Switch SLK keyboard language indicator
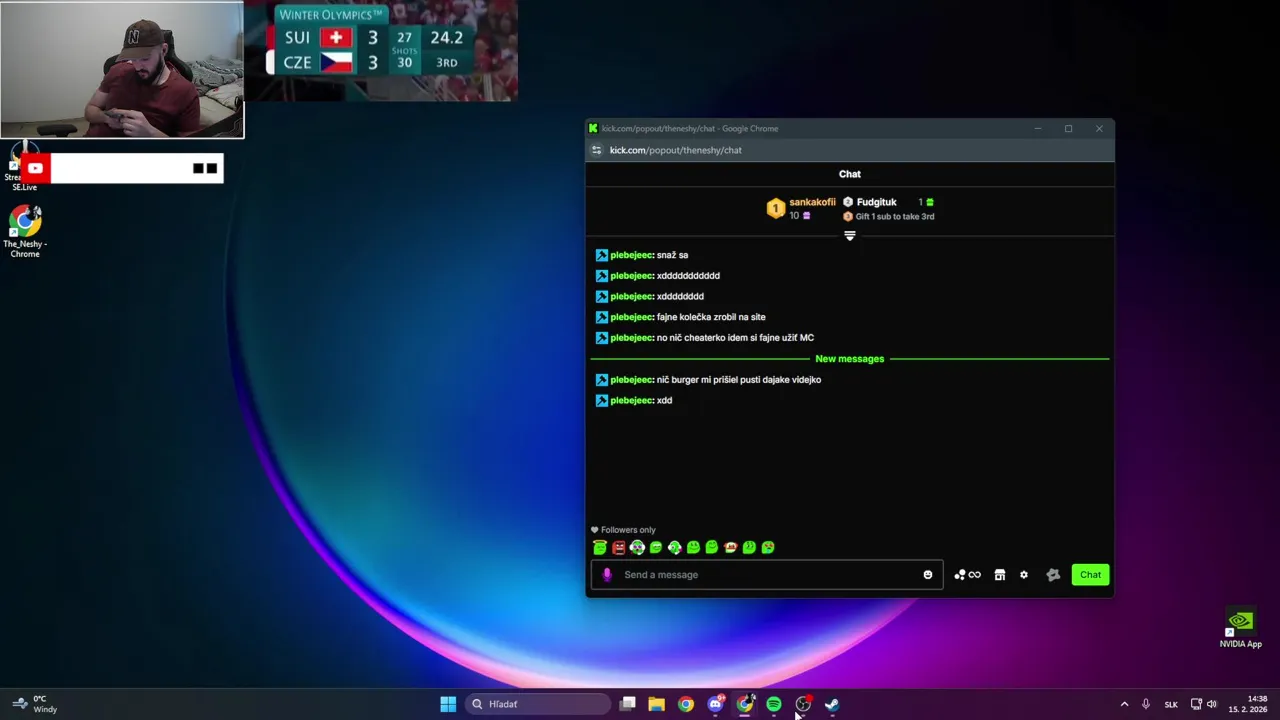Screen dimensions: 1280x720 [x=1171, y=704]
